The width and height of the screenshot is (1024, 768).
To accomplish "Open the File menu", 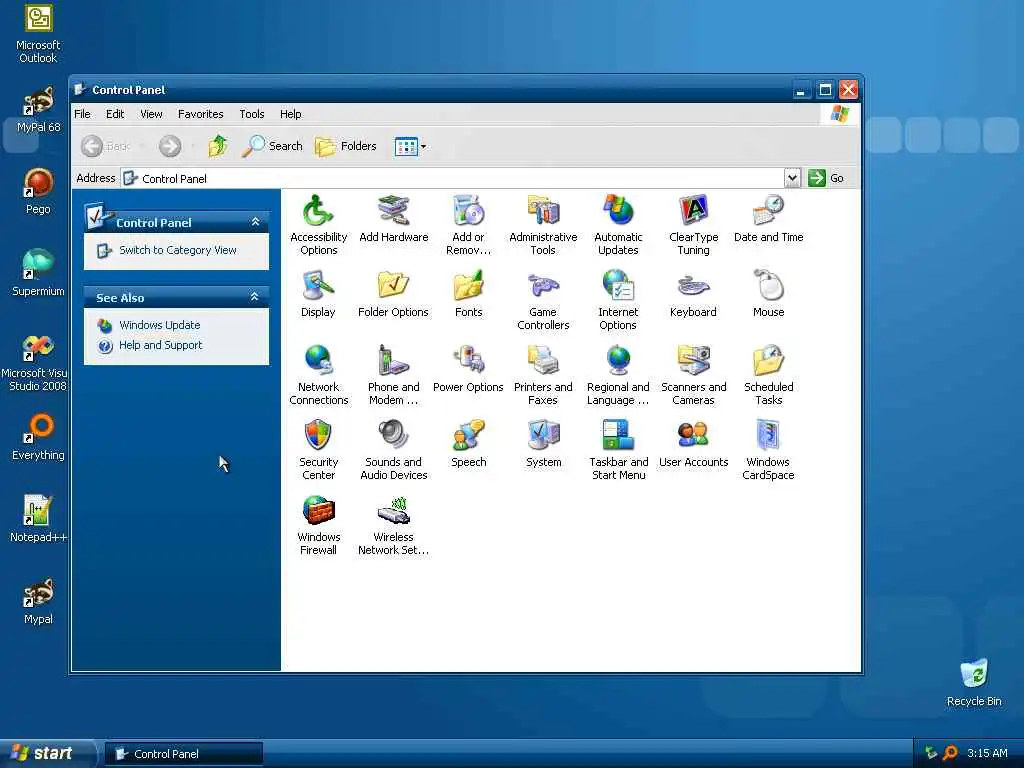I will 82,114.
